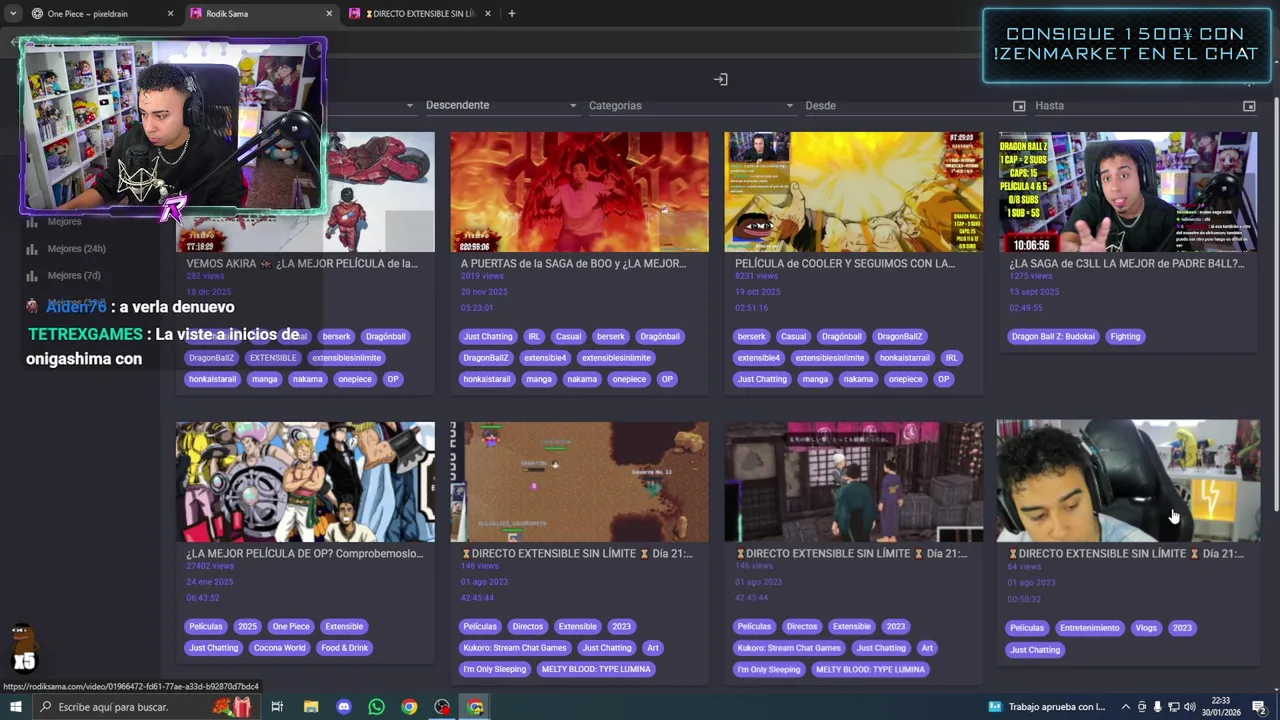1280x720 pixels.
Task: Click the volume icon in system tray
Action: click(x=1190, y=707)
